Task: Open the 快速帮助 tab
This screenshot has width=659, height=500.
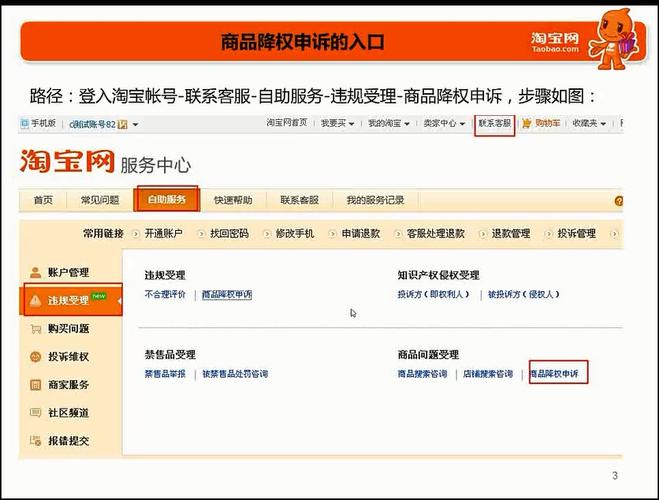Action: click(233, 200)
